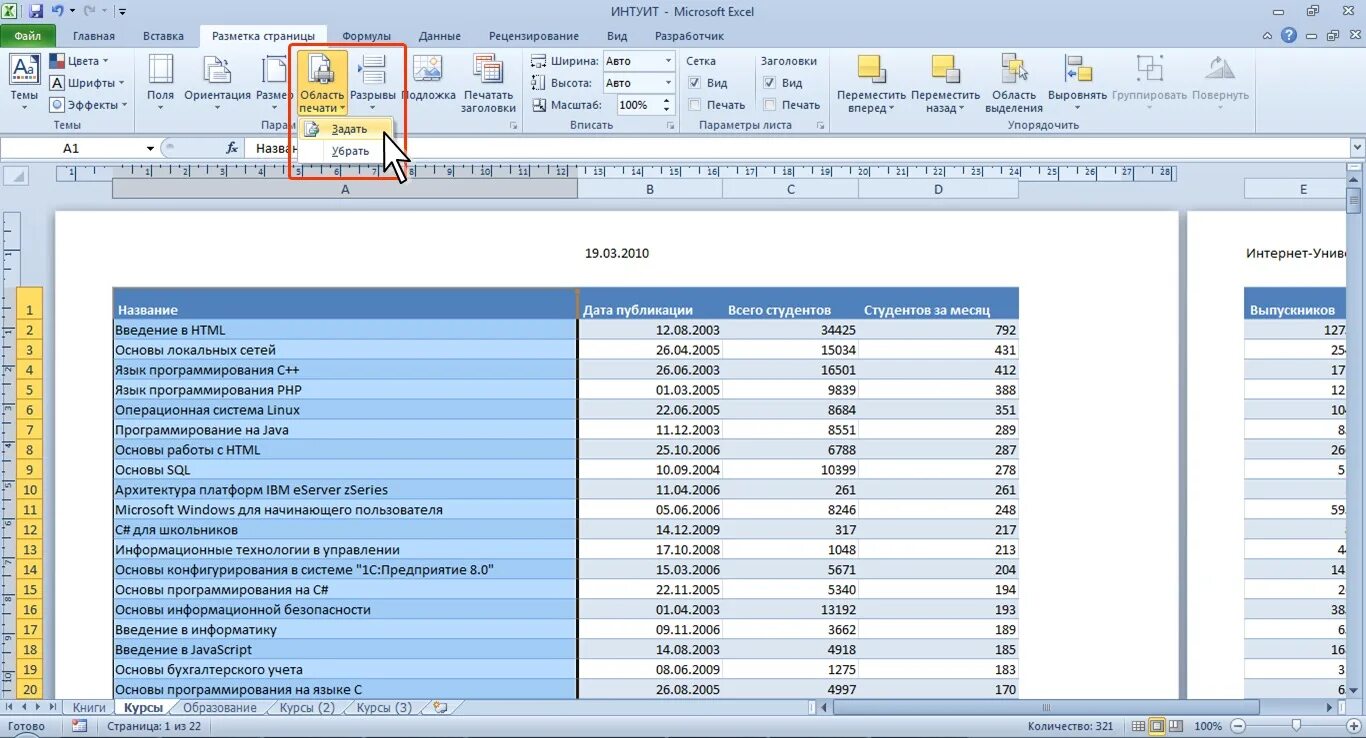Click the Name Box showing A1
Image resolution: width=1366 pixels, height=738 pixels.
pyautogui.click(x=71, y=148)
